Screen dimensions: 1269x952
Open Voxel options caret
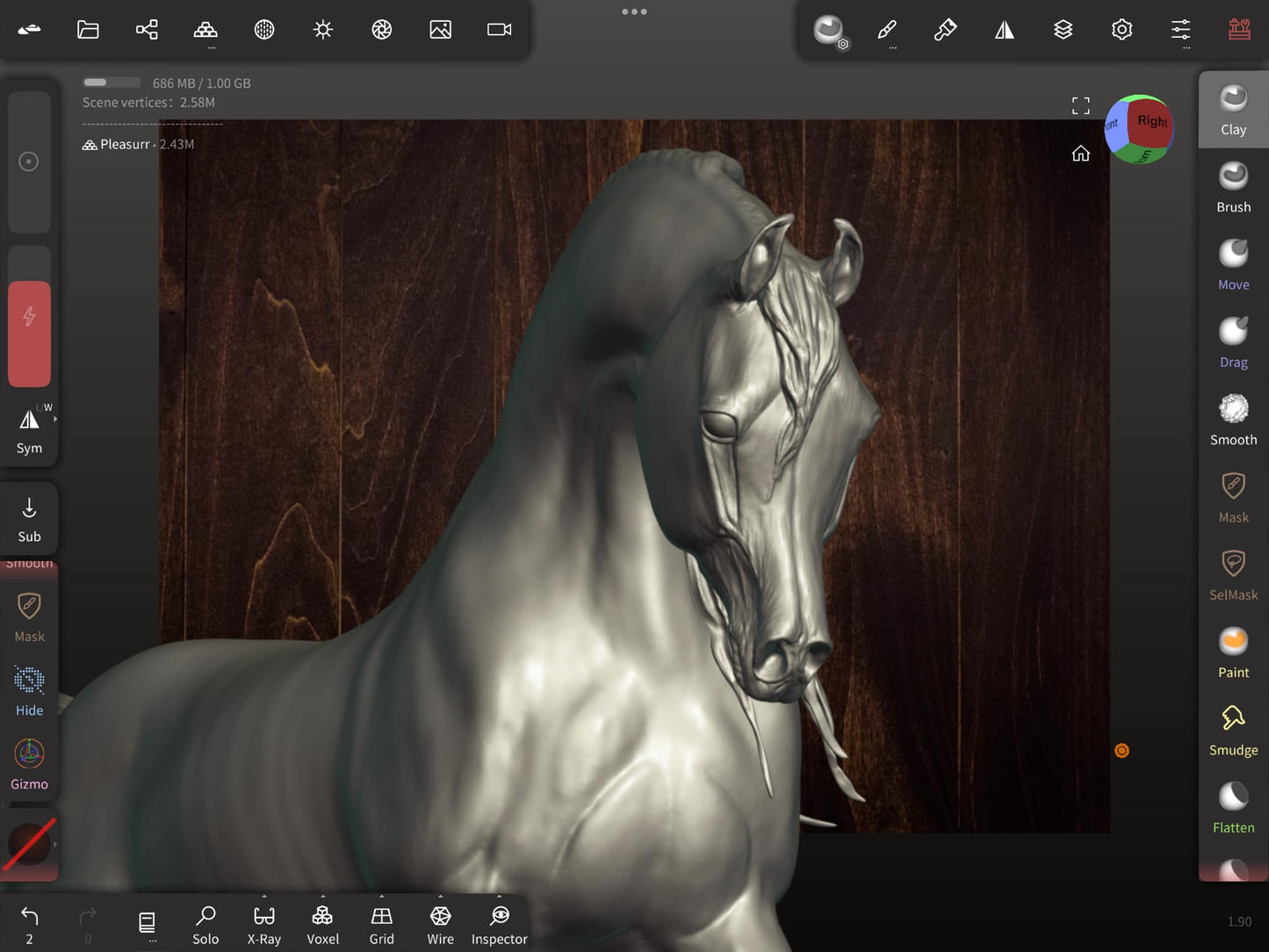(323, 897)
